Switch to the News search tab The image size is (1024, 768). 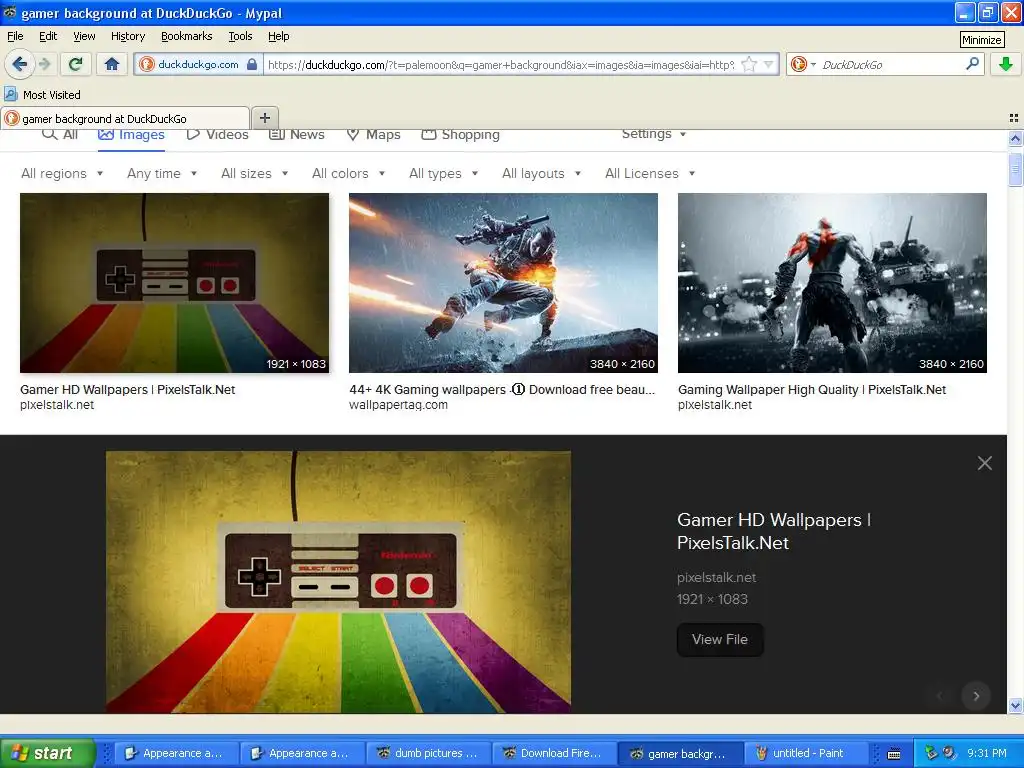(x=297, y=135)
